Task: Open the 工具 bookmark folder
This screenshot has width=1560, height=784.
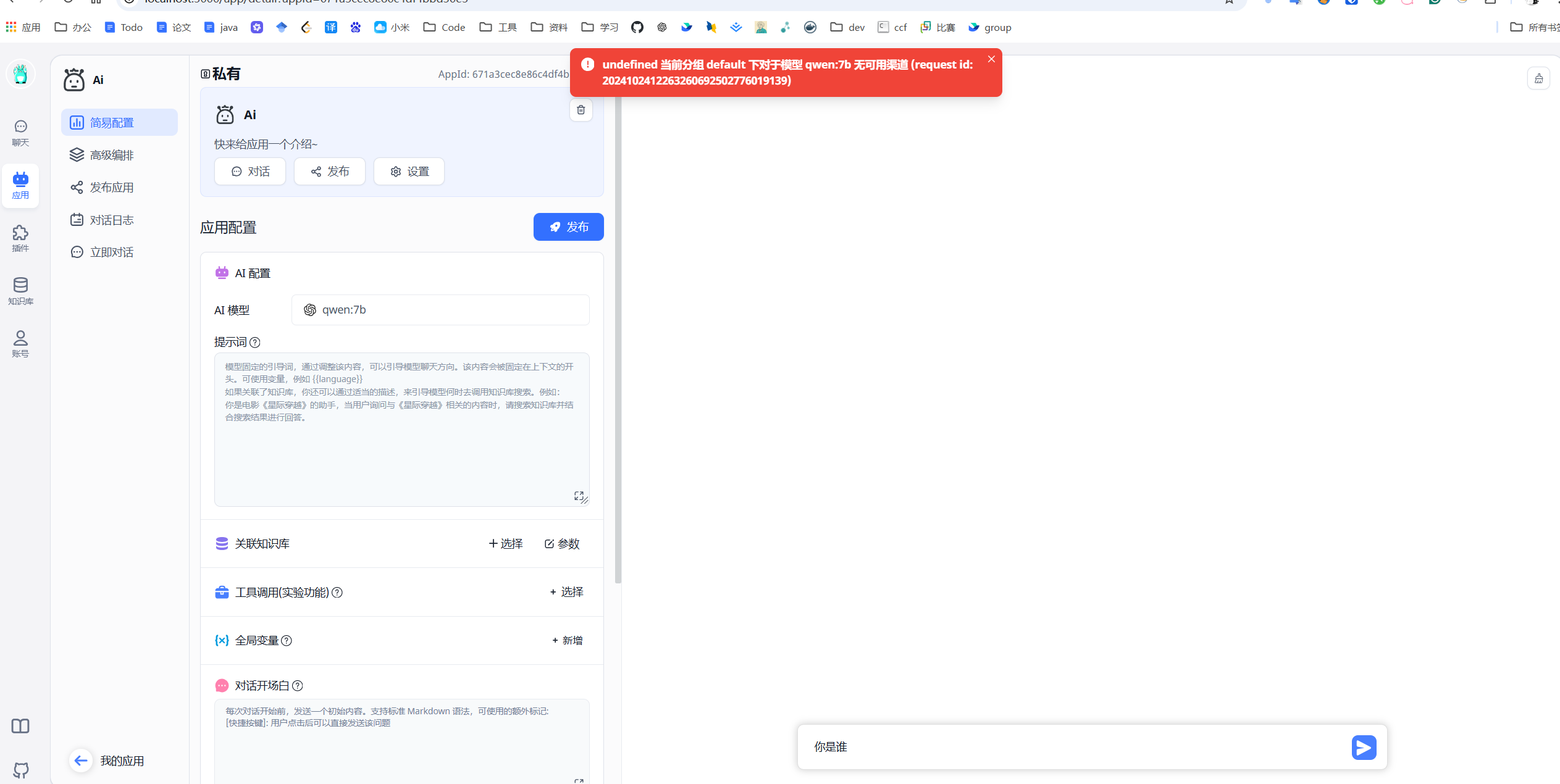Action: coord(498,27)
